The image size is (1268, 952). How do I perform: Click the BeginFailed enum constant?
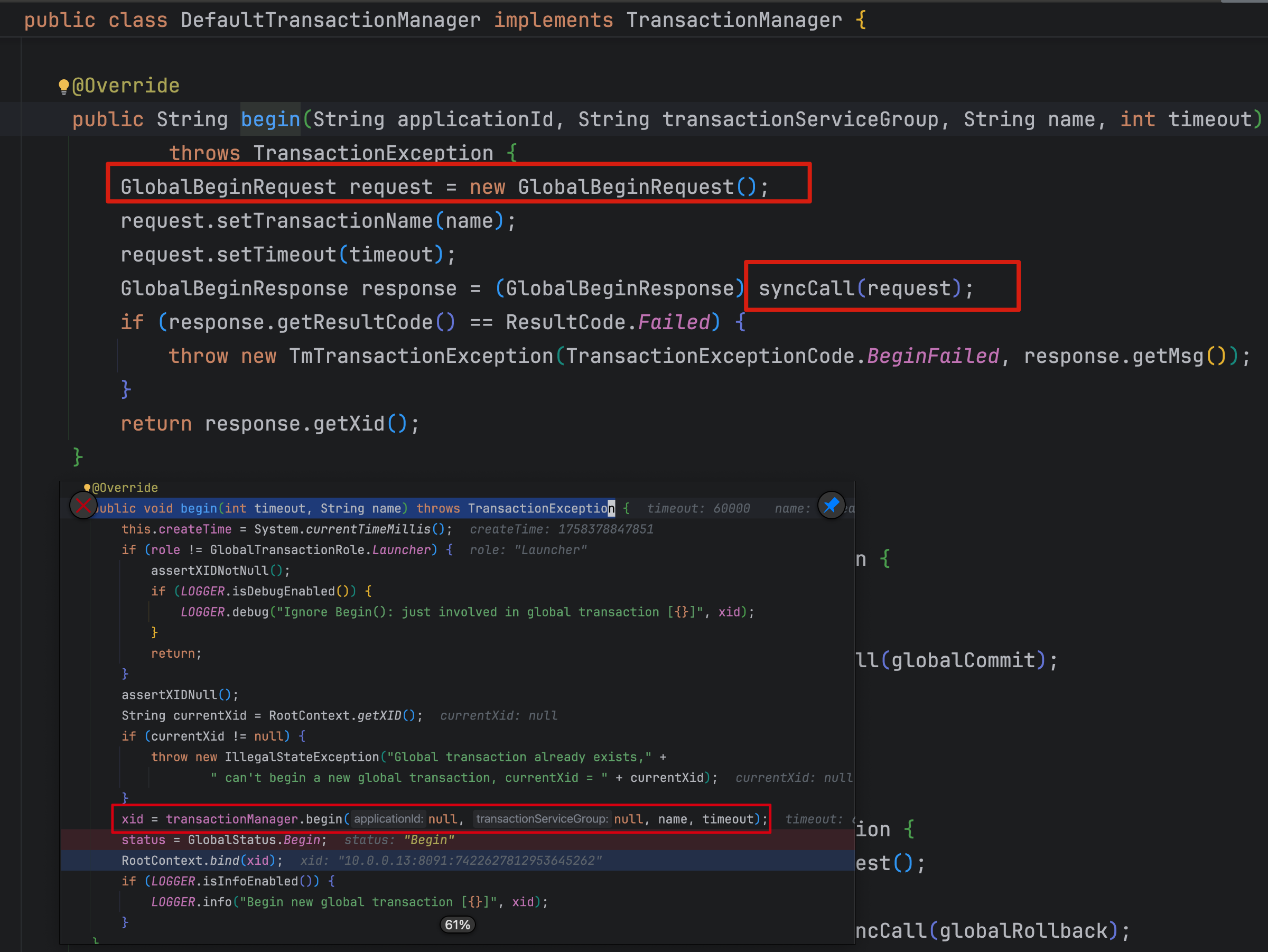[933, 356]
